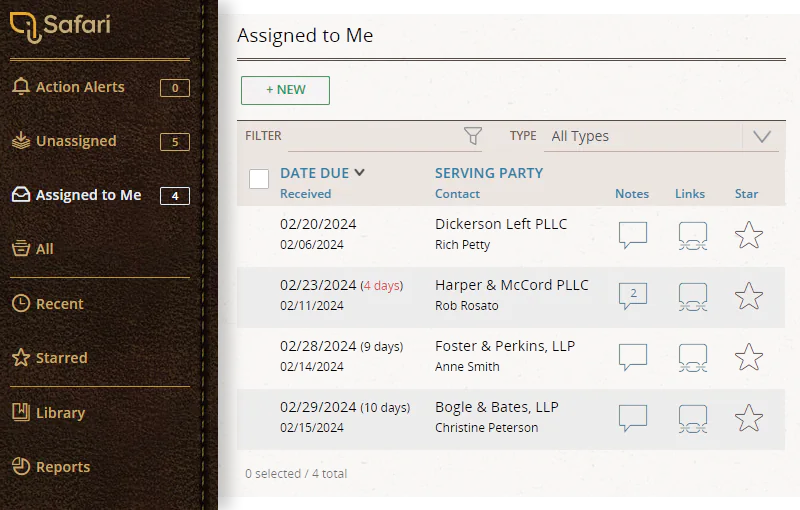Apply filter with the funnel icon
This screenshot has height=510, width=800.
pos(473,136)
